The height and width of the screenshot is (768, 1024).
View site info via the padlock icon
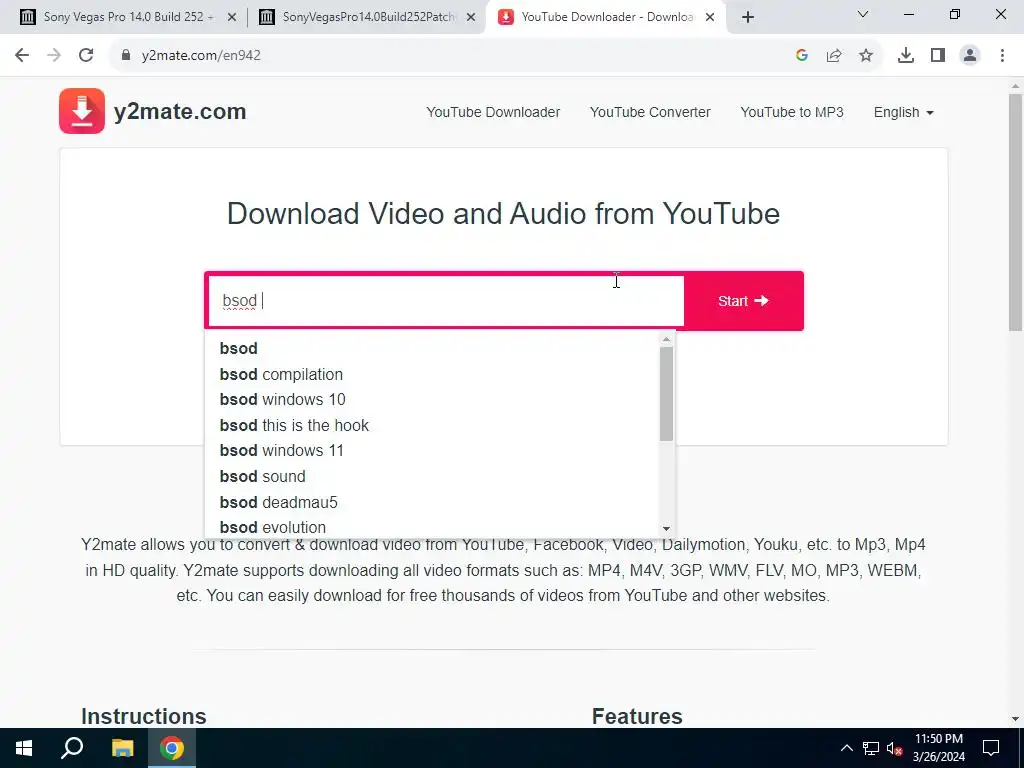[126, 56]
